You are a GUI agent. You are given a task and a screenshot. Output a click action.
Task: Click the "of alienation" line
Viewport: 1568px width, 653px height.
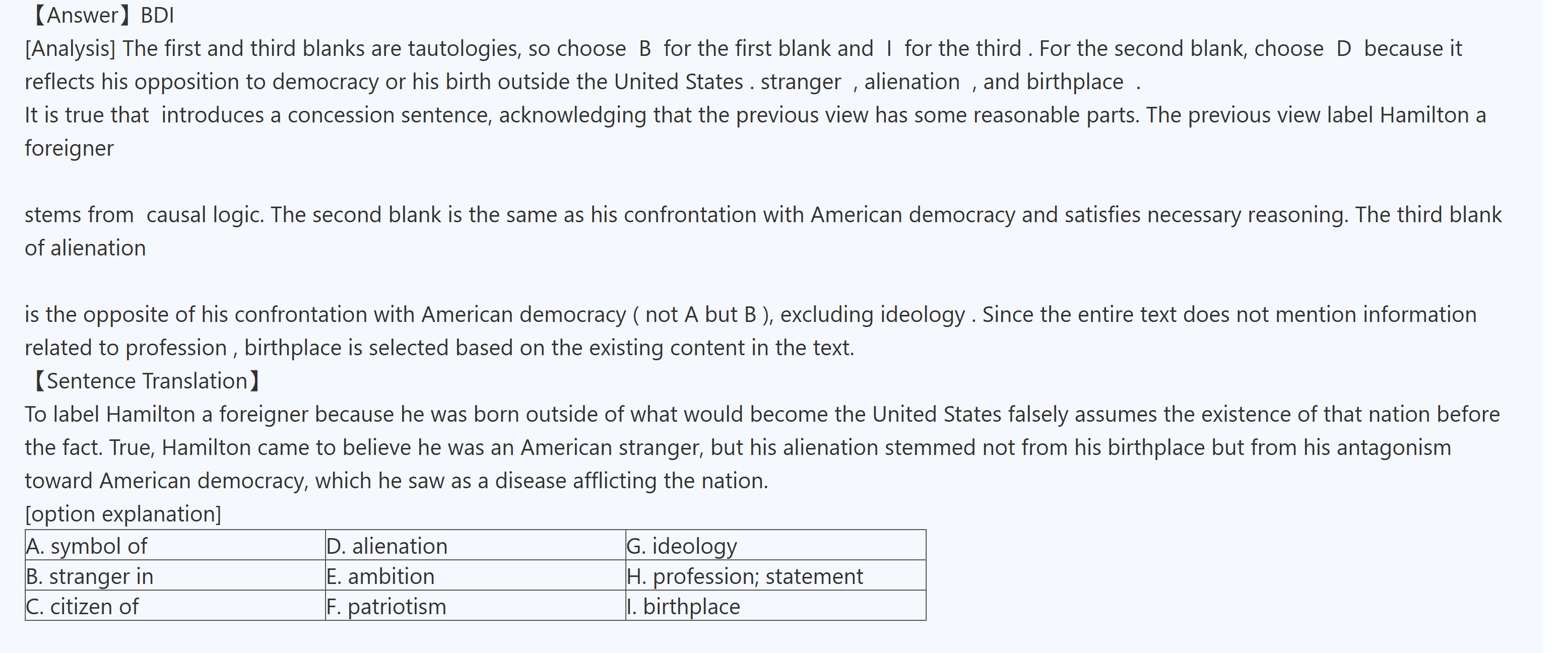point(85,248)
